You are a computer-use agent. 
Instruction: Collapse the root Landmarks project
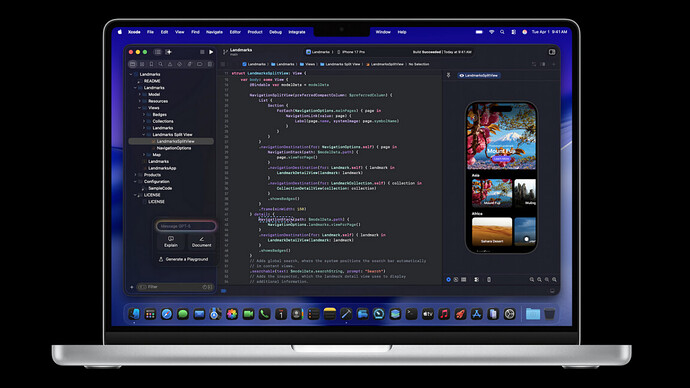coord(131,74)
